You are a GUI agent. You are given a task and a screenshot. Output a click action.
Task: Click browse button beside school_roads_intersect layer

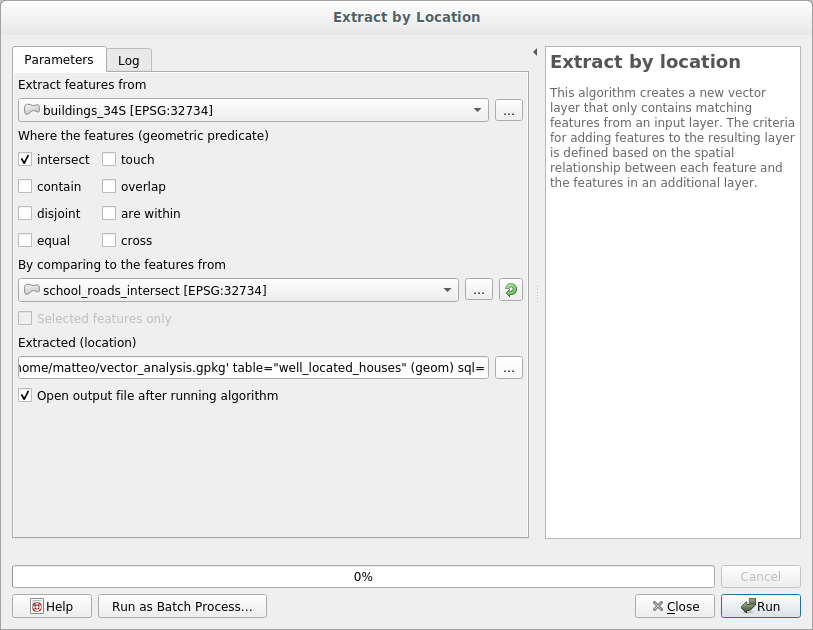click(479, 290)
